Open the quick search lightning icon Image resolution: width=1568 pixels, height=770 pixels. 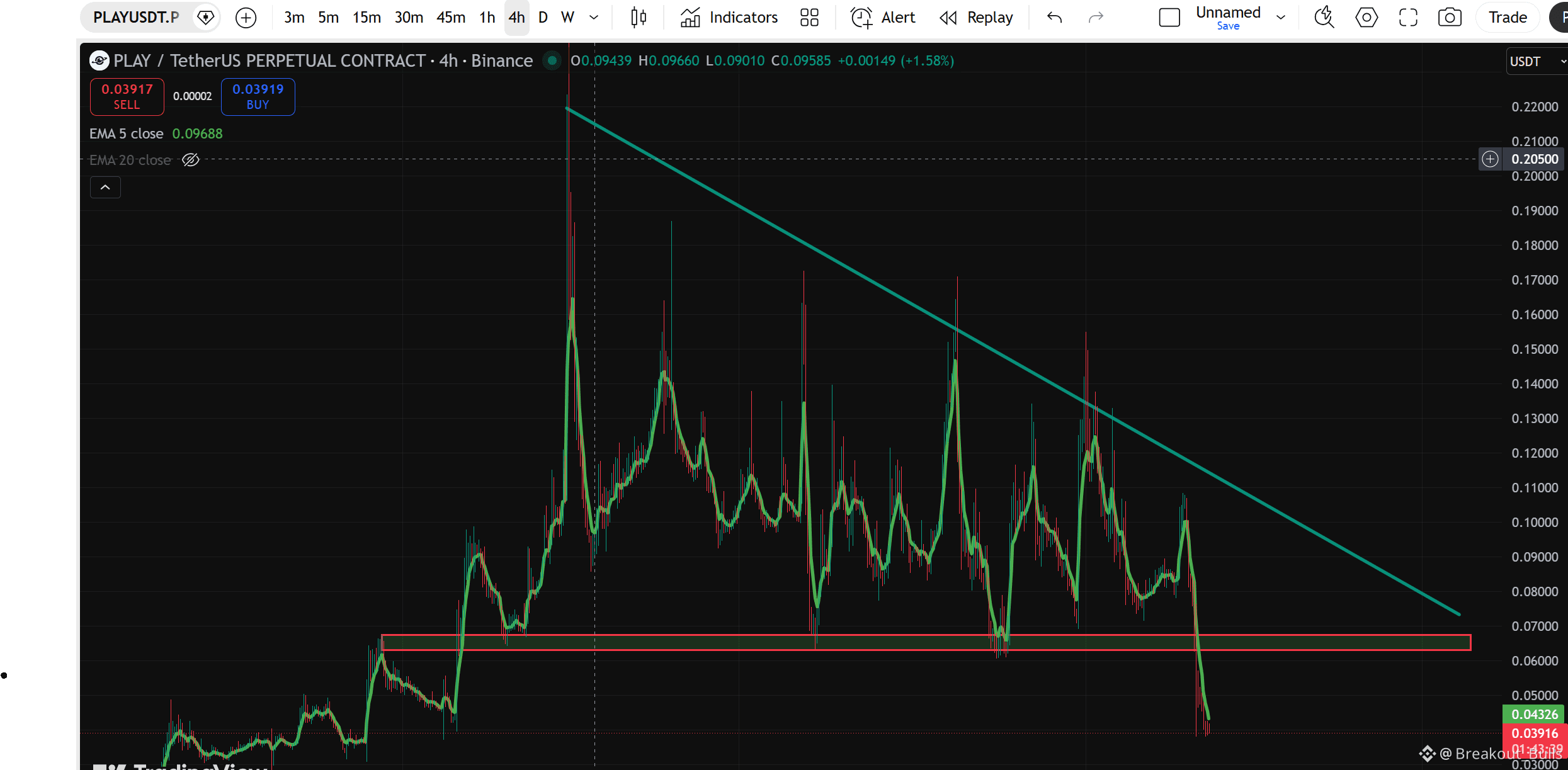[x=1324, y=17]
